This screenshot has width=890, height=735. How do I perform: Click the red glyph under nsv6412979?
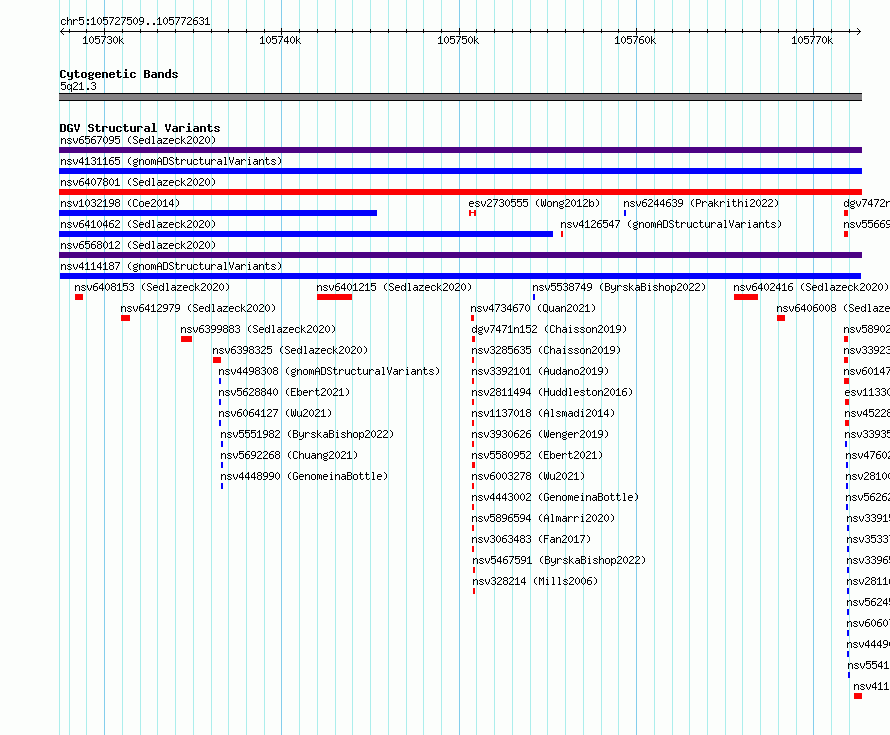click(x=125, y=318)
